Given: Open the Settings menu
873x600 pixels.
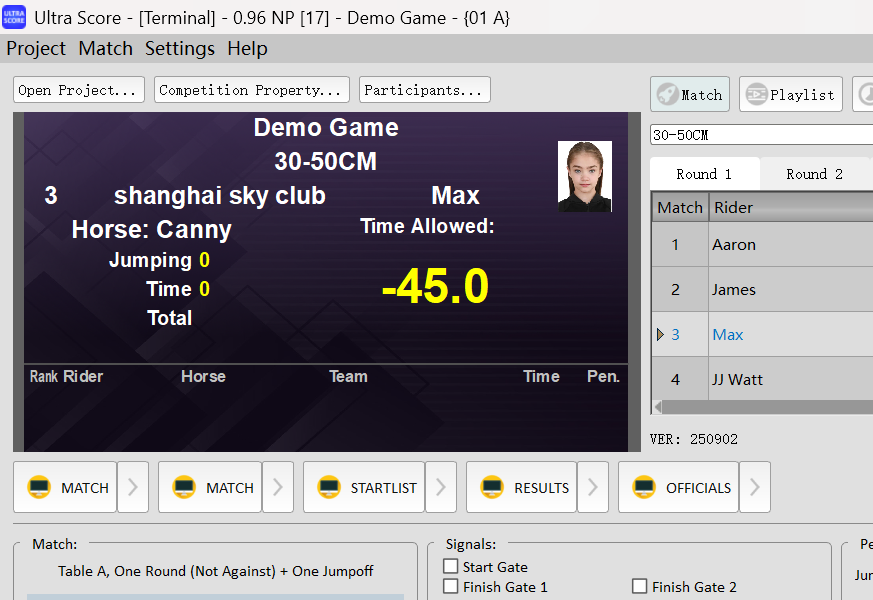Looking at the screenshot, I should [x=179, y=48].
